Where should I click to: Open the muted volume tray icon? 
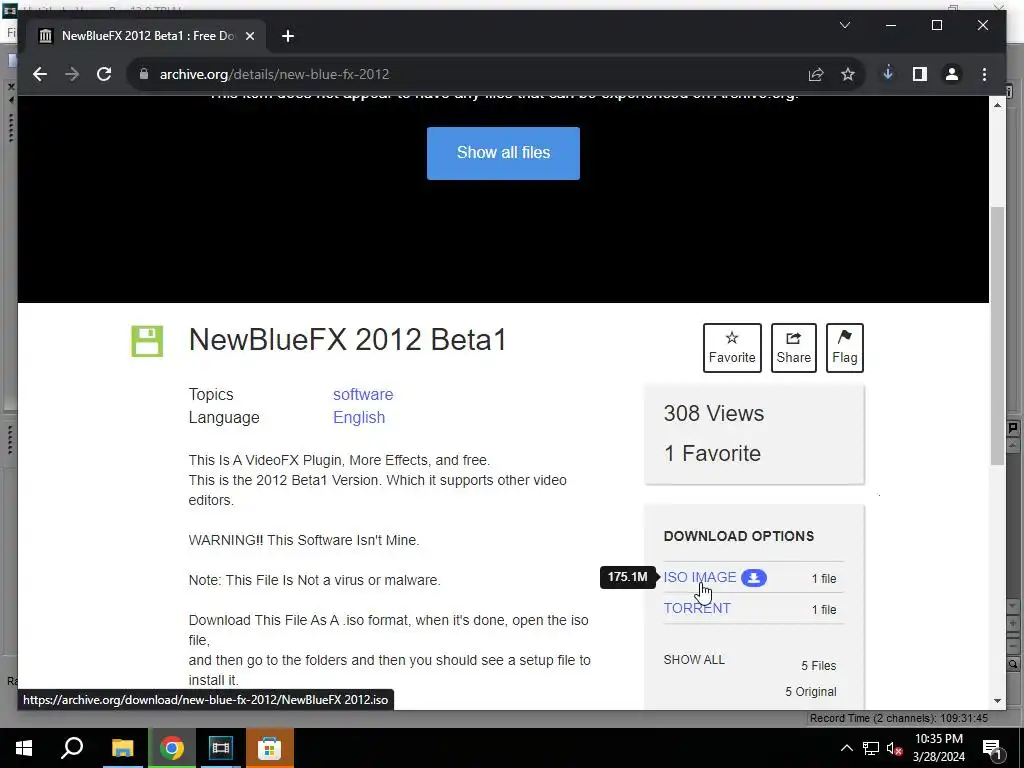click(x=894, y=748)
